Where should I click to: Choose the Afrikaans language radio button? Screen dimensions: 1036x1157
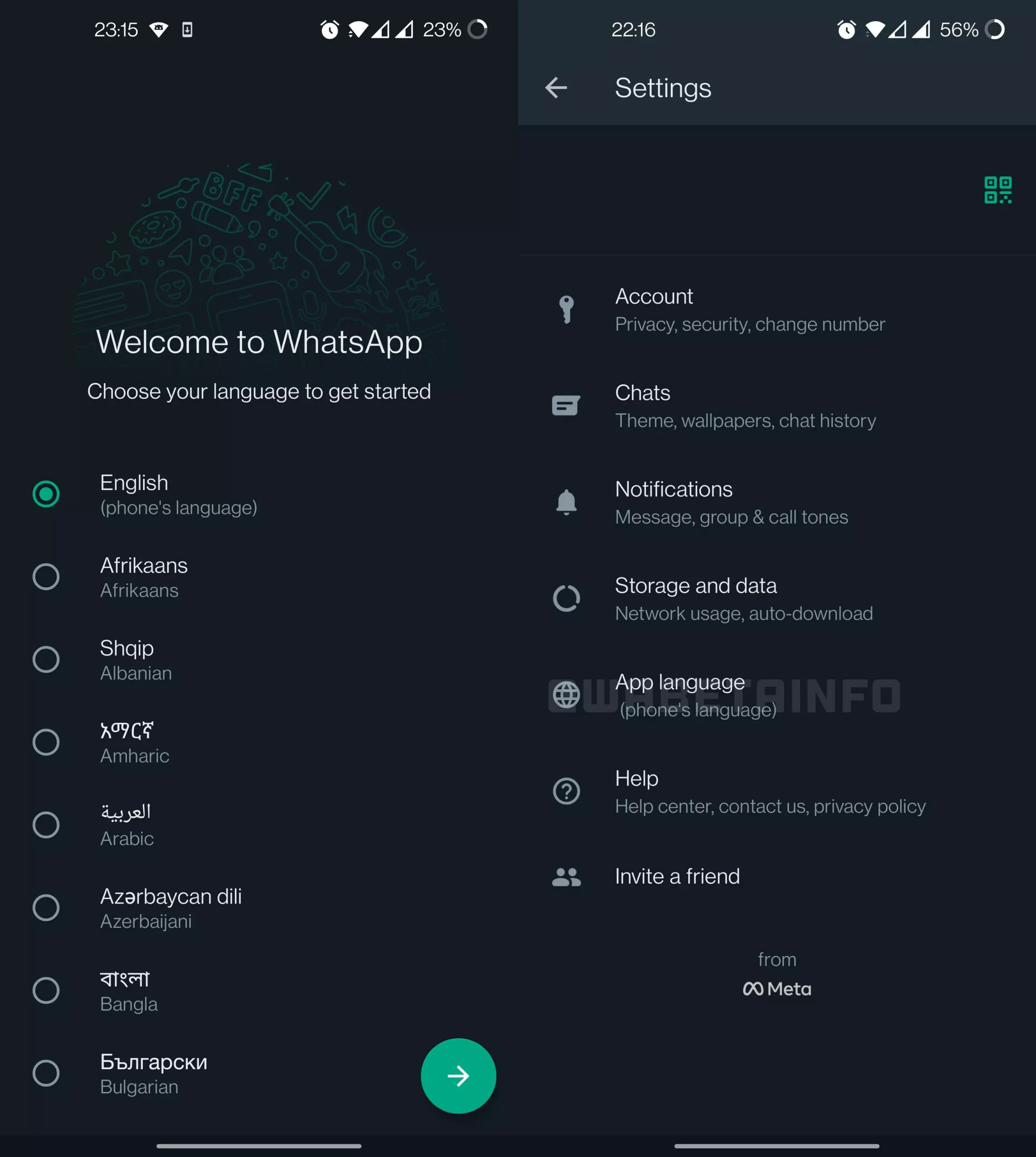pyautogui.click(x=46, y=577)
